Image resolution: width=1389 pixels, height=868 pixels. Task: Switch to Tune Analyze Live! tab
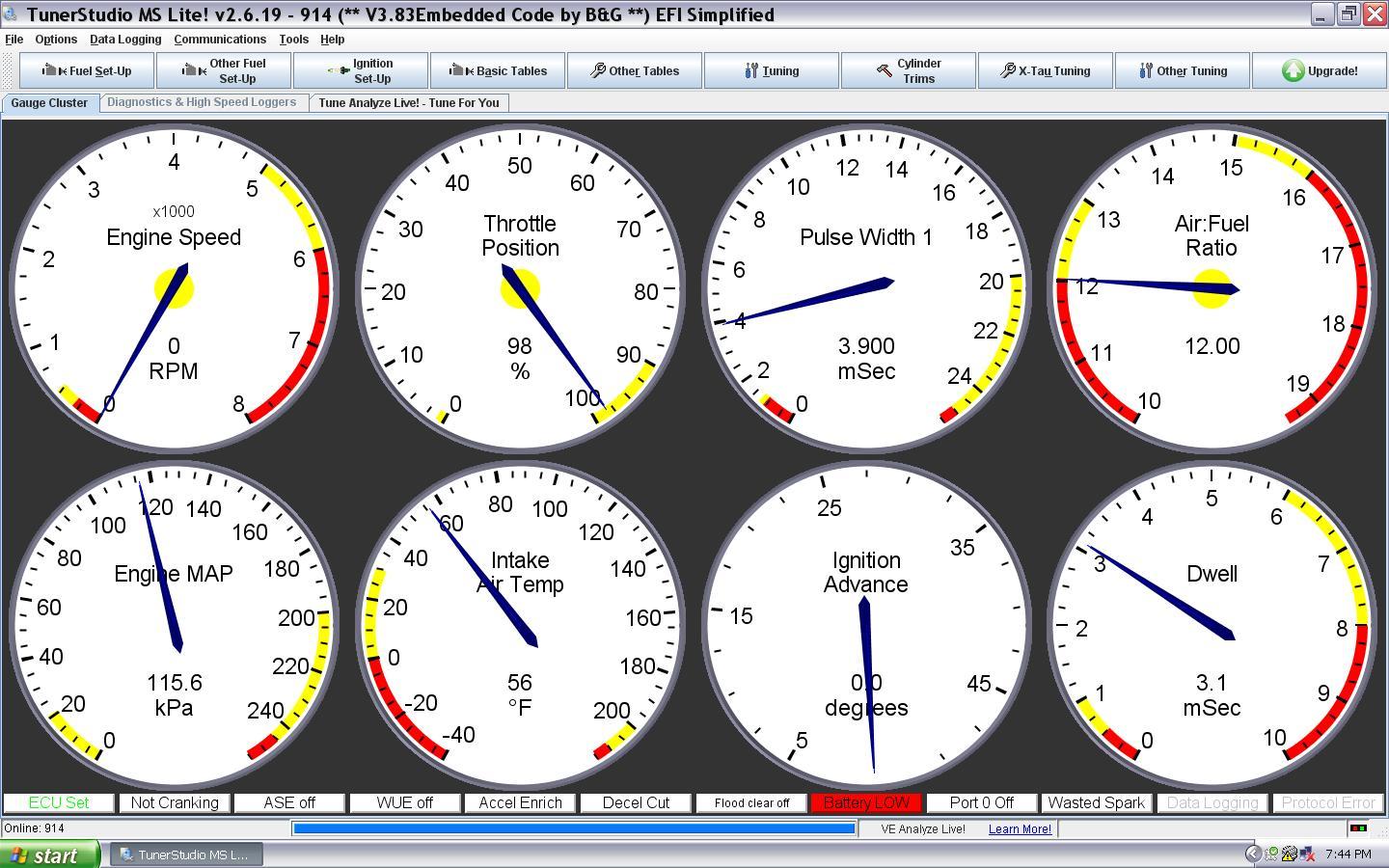pyautogui.click(x=409, y=102)
